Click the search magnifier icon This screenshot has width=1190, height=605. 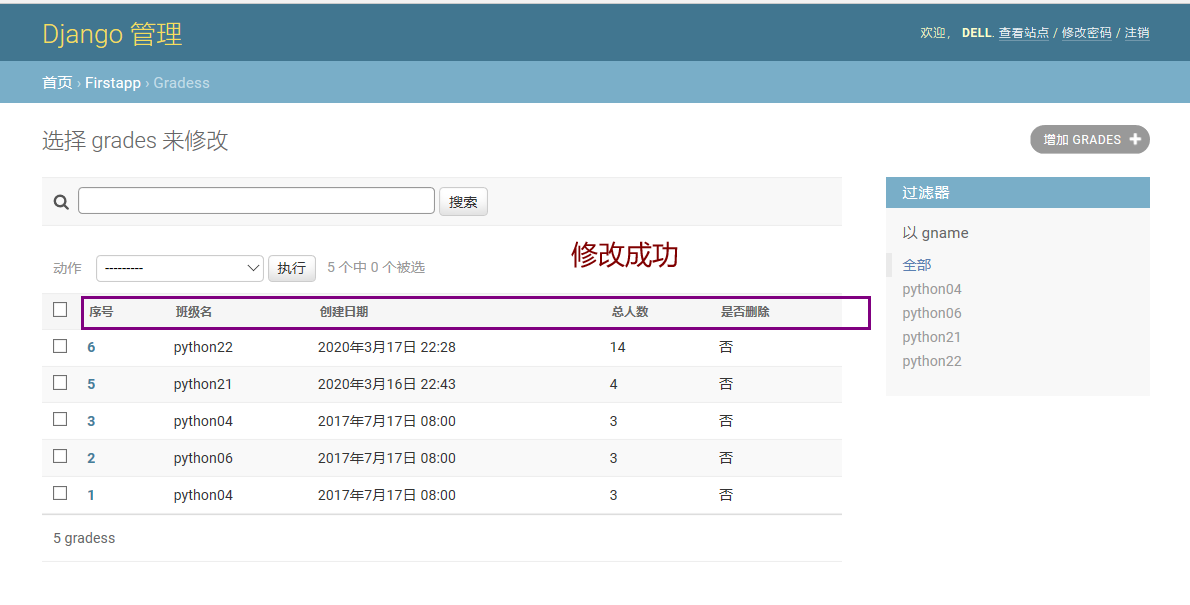(61, 202)
